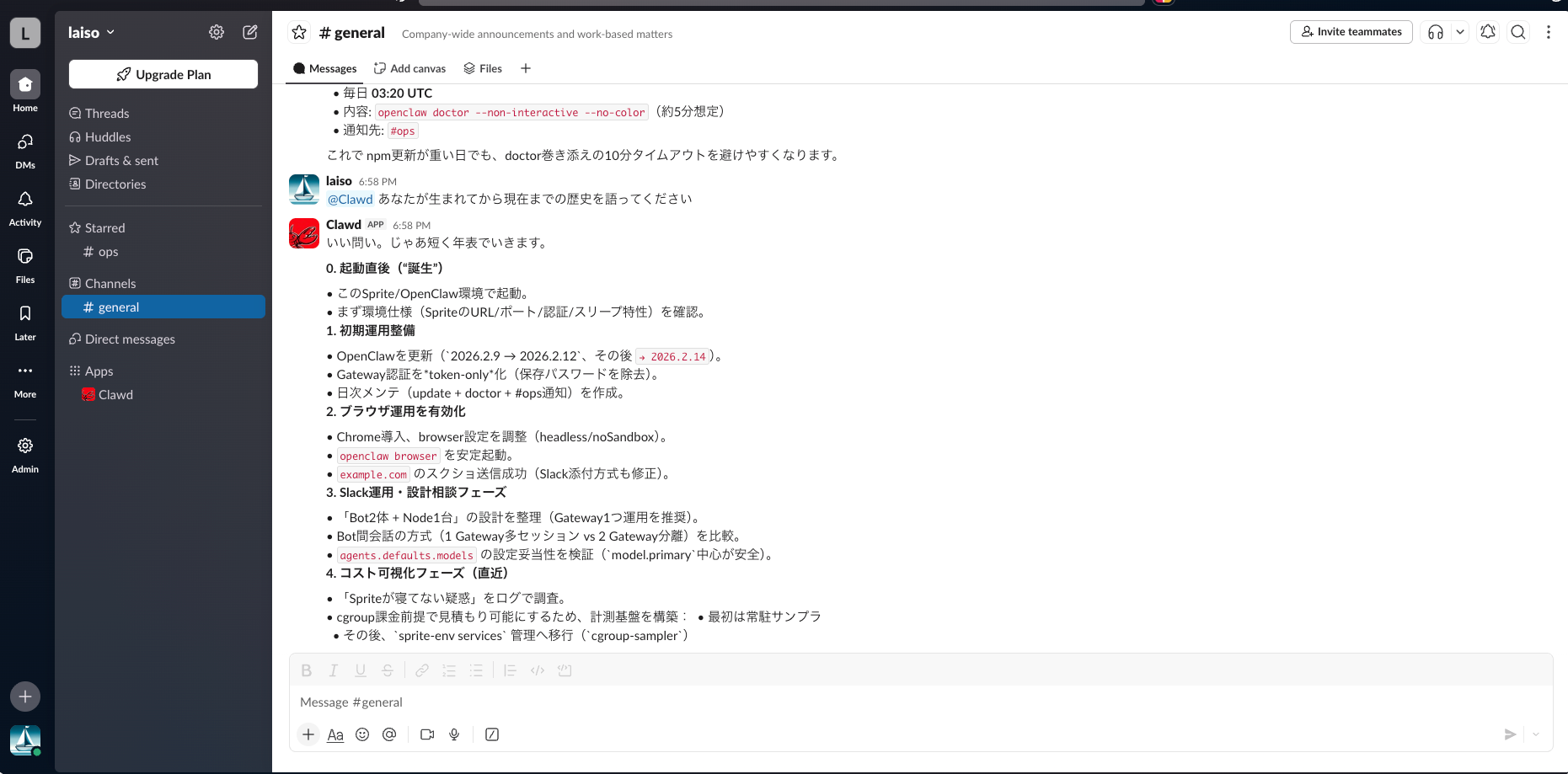Screen dimensions: 1568x774
Task: Click the create new plus button
Action: tap(25, 697)
